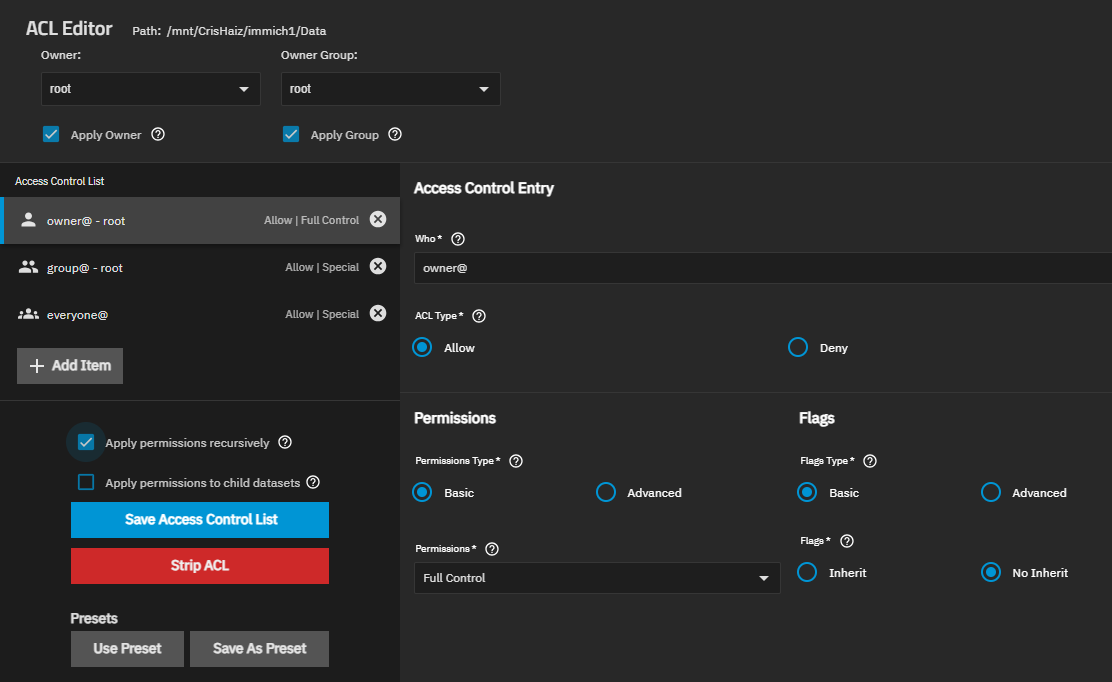The height and width of the screenshot is (682, 1112).
Task: Remove the owner@ ACL entry
Action: coord(377,220)
